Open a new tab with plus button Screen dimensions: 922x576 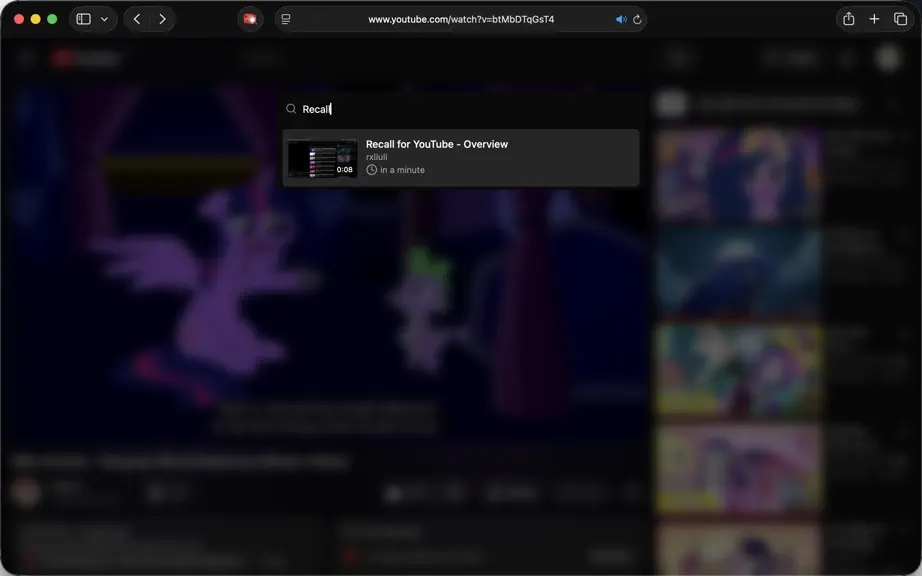pos(874,19)
